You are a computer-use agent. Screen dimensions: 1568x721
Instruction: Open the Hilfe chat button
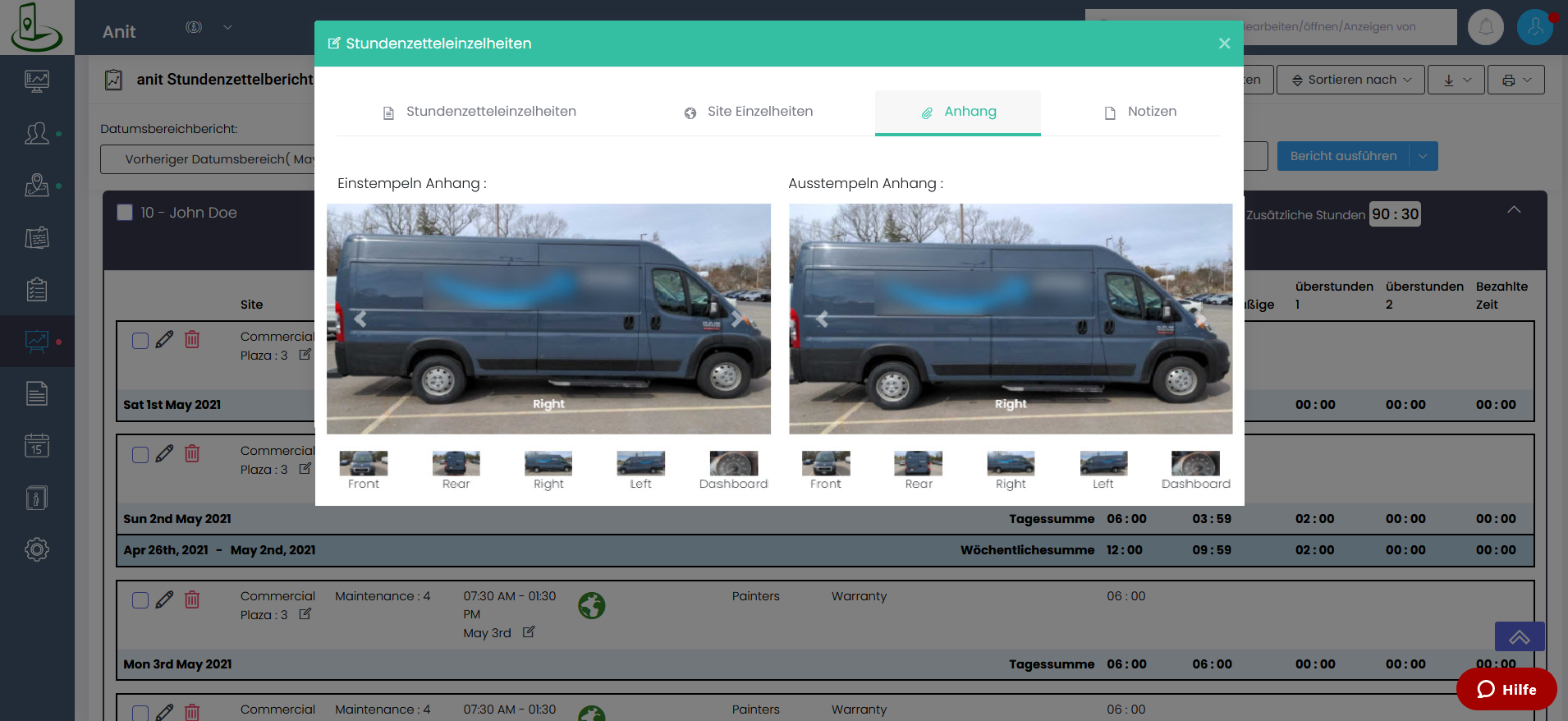(x=1506, y=689)
